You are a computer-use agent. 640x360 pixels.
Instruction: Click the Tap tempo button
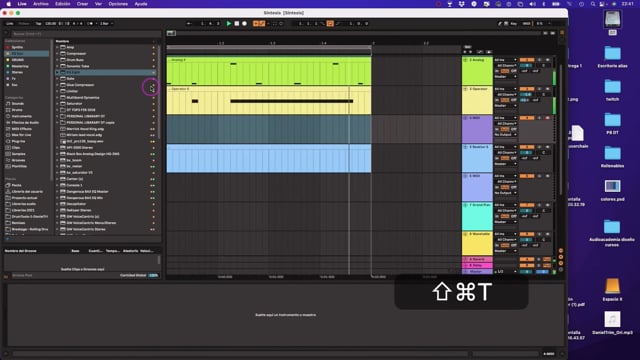point(38,24)
